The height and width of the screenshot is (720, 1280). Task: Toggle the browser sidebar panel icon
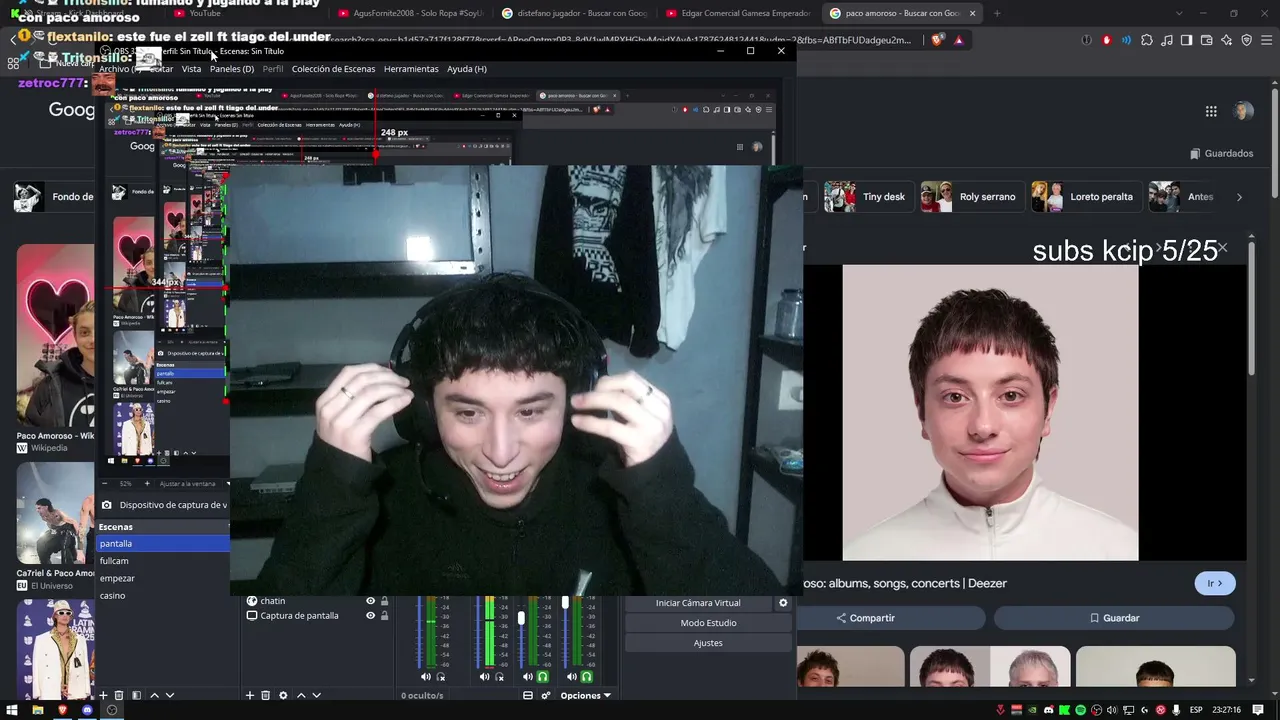coord(1186,40)
